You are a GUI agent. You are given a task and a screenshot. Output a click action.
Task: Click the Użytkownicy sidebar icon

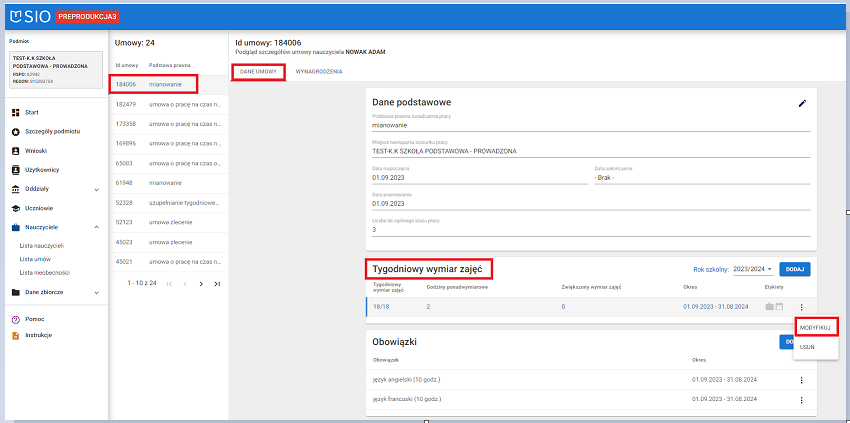point(15,169)
